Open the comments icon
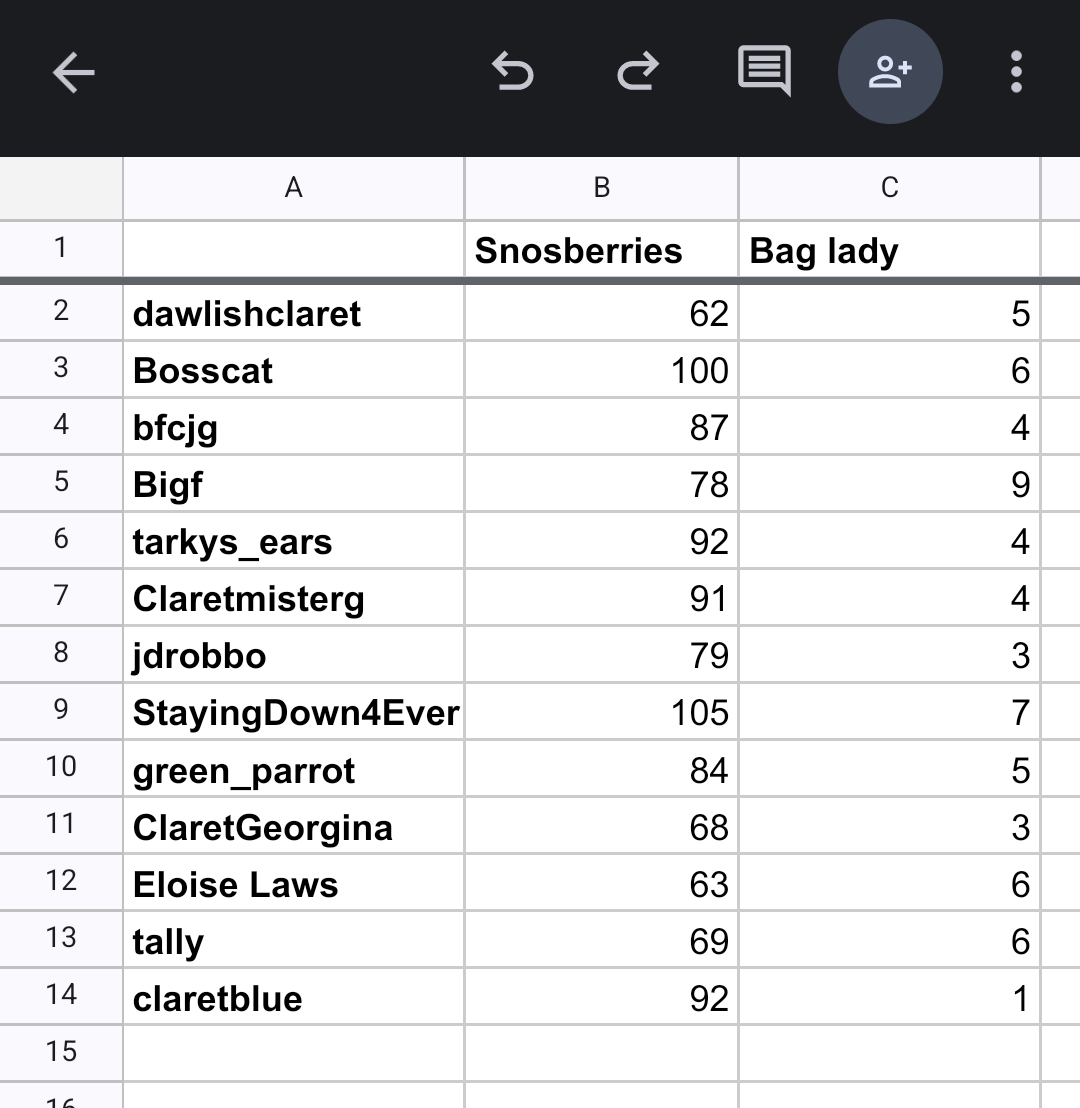The height and width of the screenshot is (1108, 1080). (x=764, y=72)
